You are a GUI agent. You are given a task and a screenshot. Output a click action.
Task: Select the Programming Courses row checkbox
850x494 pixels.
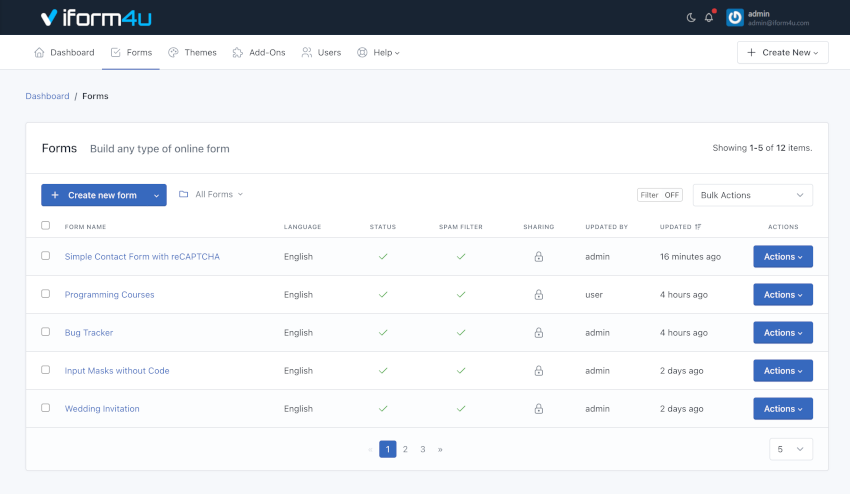click(x=45, y=294)
